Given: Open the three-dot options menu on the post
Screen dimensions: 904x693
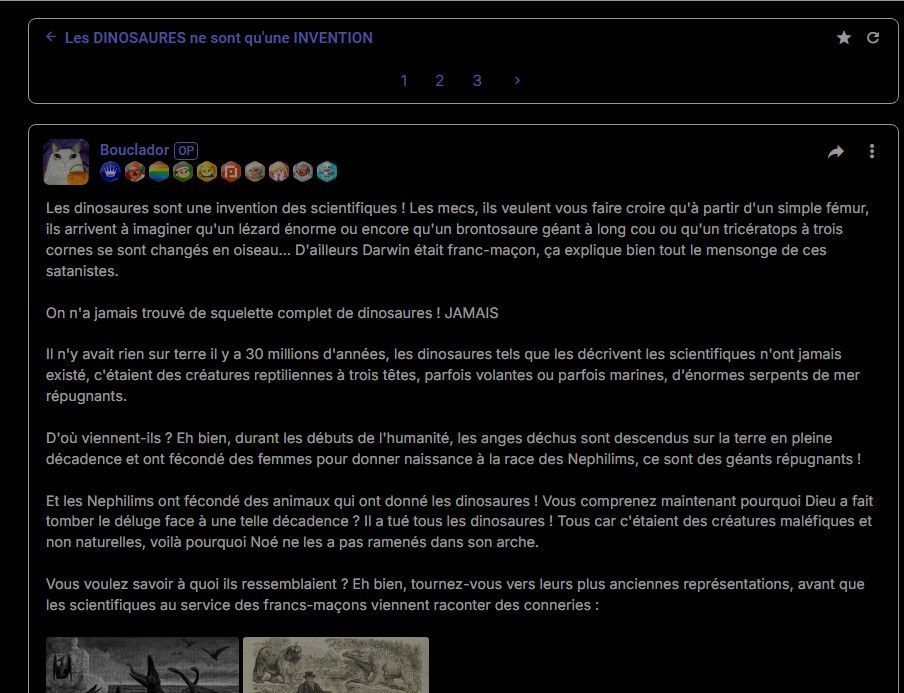Looking at the screenshot, I should coord(872,151).
